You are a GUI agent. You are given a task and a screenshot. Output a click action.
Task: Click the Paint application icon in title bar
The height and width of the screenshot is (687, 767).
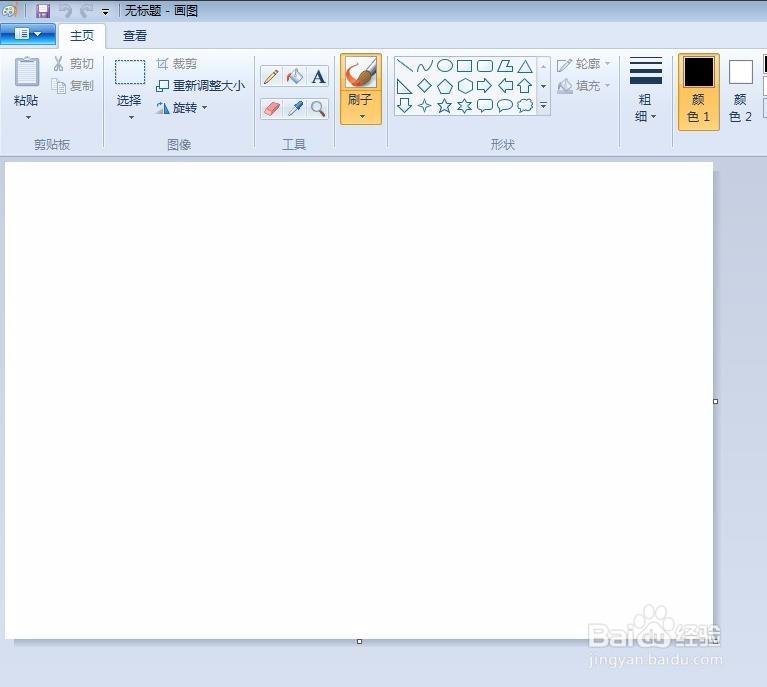point(10,10)
